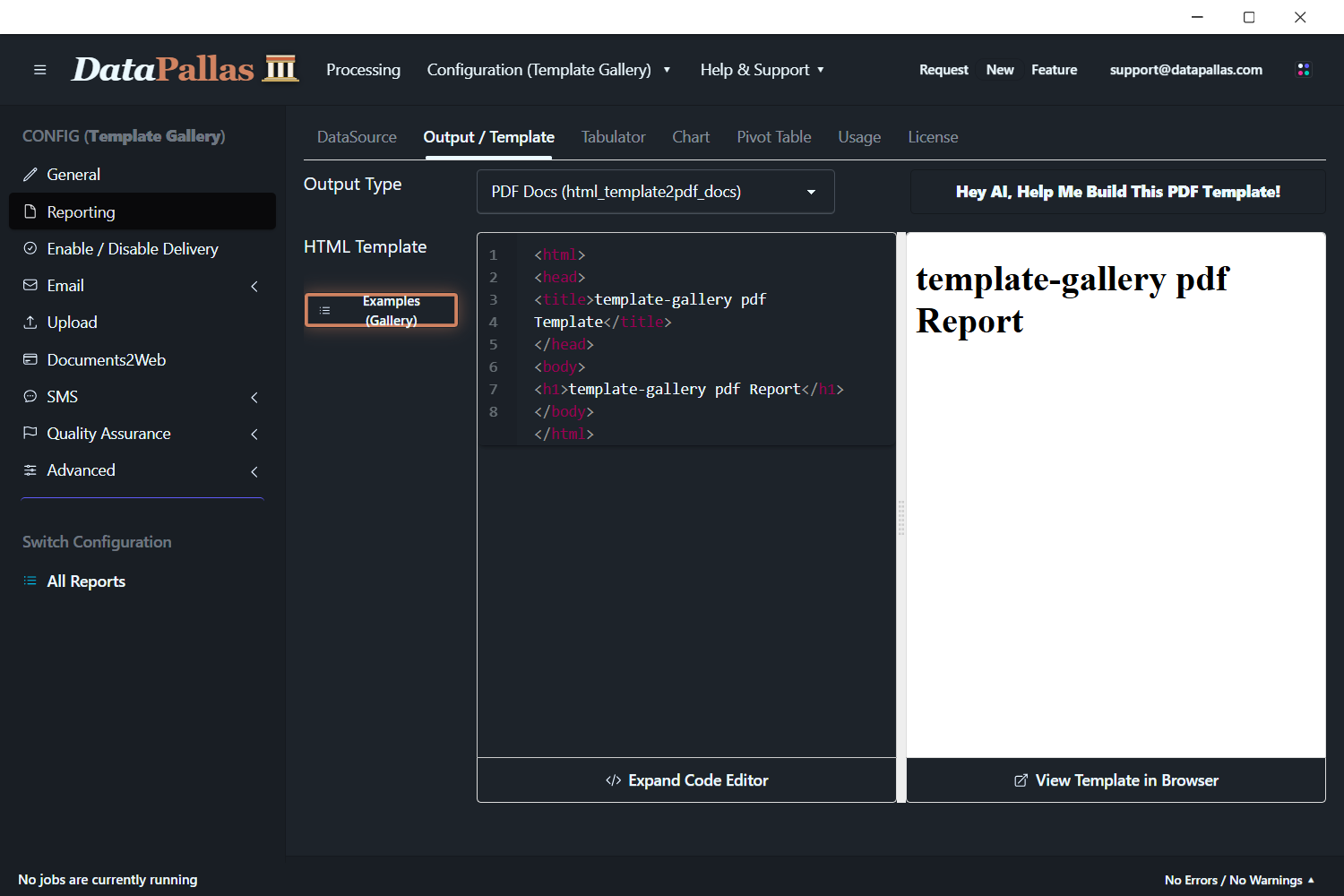Click the DataPallas logo

185,69
